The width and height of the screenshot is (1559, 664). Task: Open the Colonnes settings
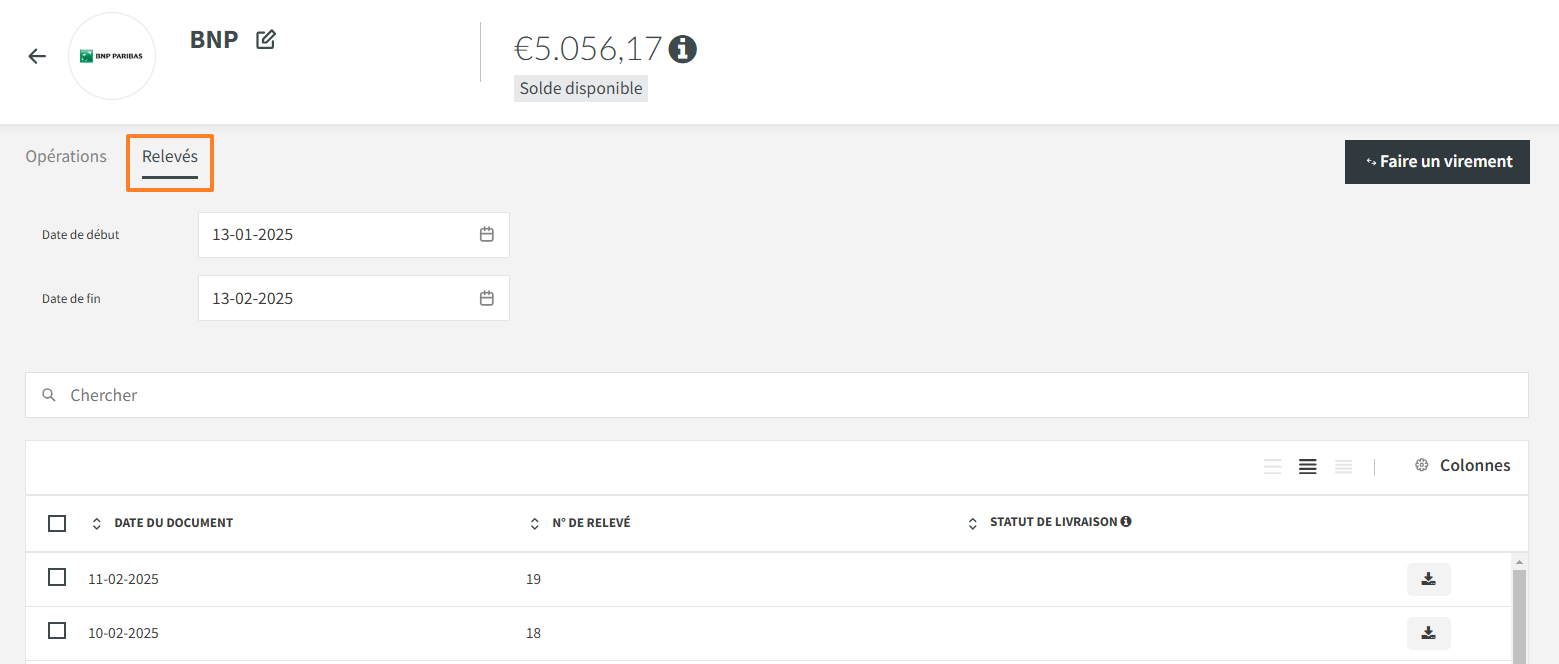click(1462, 466)
